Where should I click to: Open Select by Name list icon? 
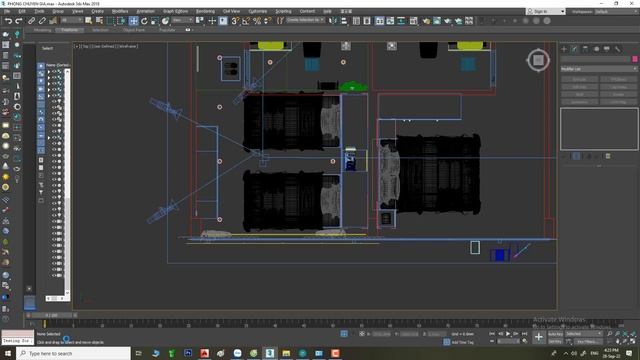click(99, 21)
